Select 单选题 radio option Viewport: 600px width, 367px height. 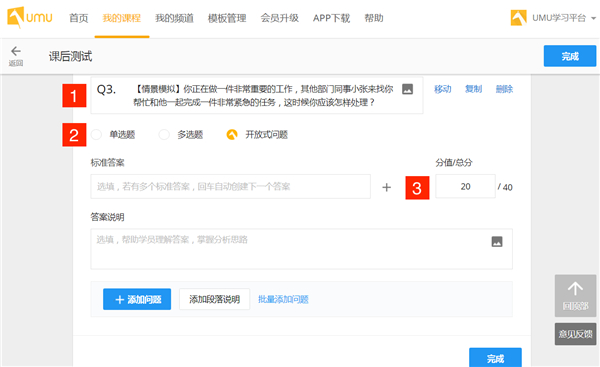click(96, 135)
